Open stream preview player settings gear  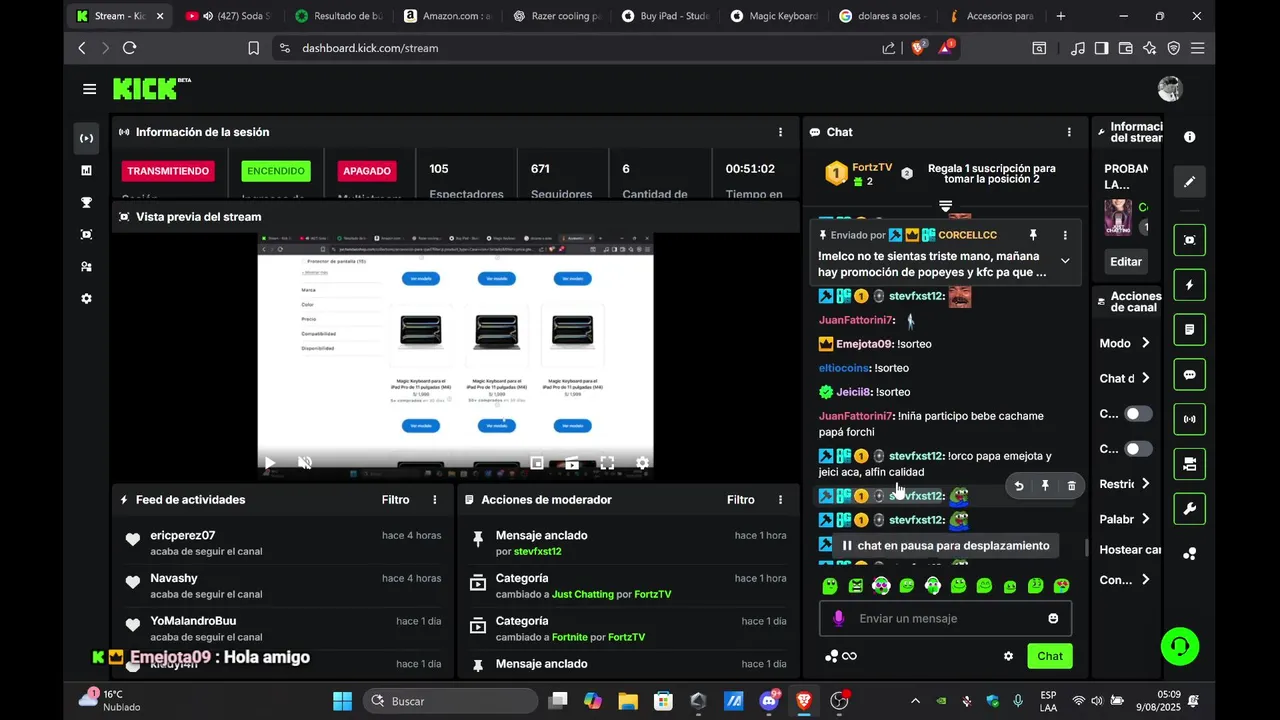point(642,463)
